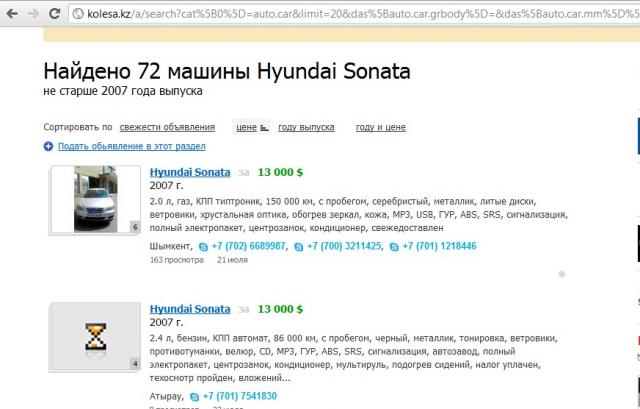Click Skype icon before +7 (701) 7541830
The height and width of the screenshot is (409, 640).
click(194, 397)
